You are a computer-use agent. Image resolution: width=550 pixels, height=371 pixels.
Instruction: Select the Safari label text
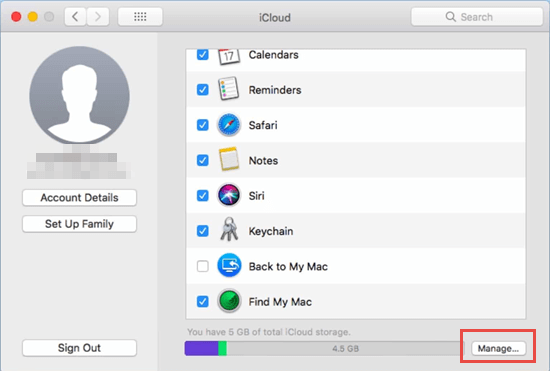[x=263, y=125]
